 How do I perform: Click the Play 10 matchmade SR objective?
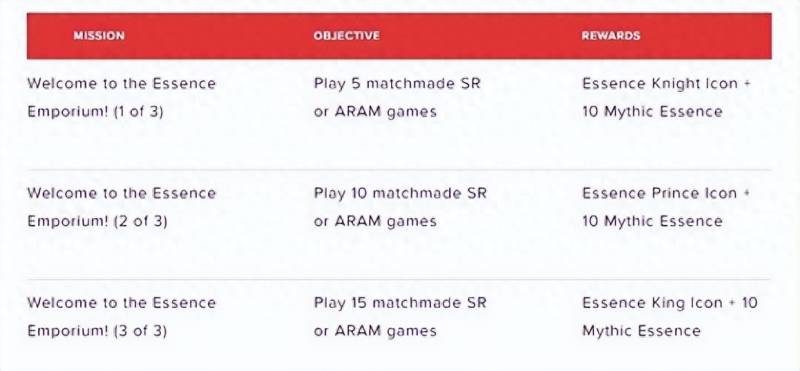click(401, 193)
